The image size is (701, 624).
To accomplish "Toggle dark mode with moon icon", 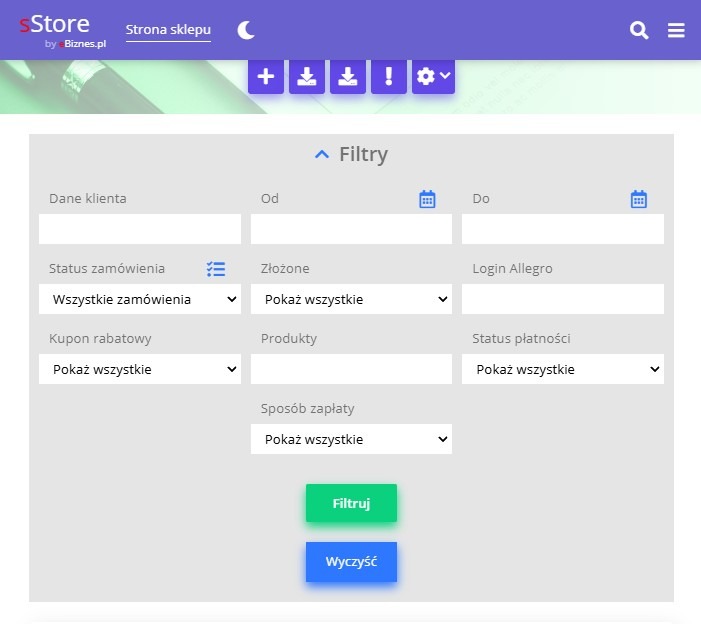I will tap(246, 31).
